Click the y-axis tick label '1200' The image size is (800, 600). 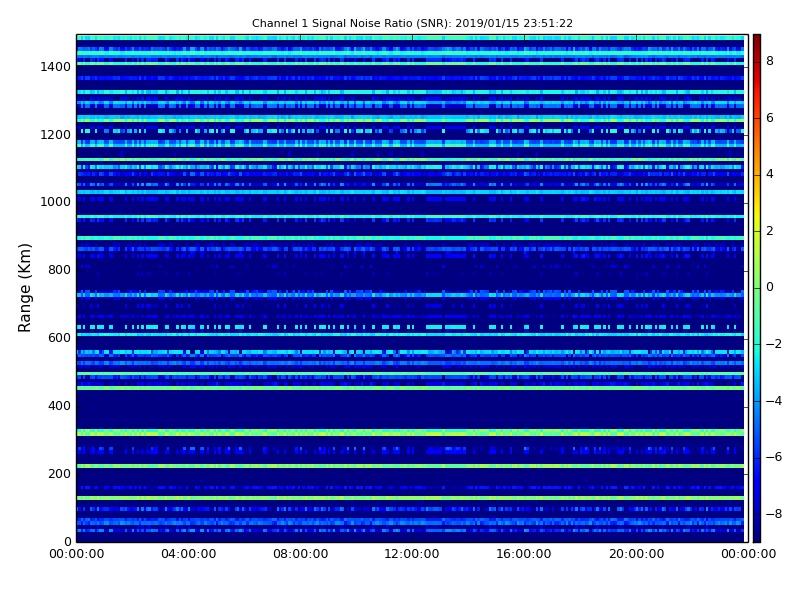[56, 135]
